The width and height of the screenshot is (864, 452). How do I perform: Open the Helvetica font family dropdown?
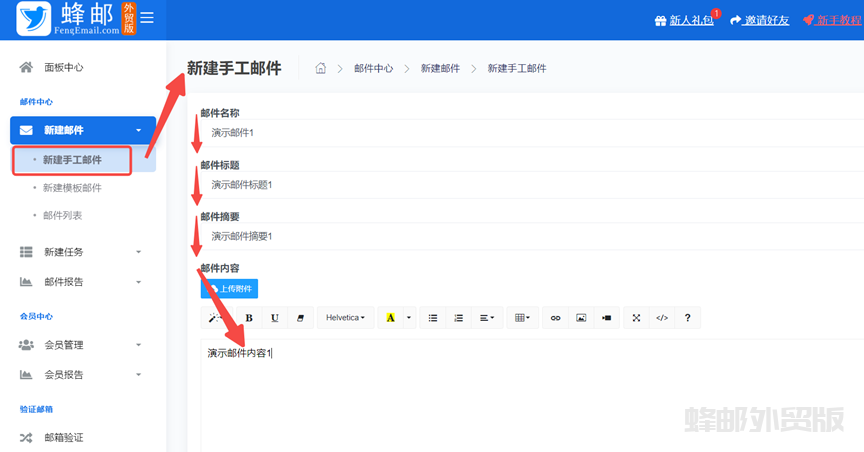click(346, 318)
